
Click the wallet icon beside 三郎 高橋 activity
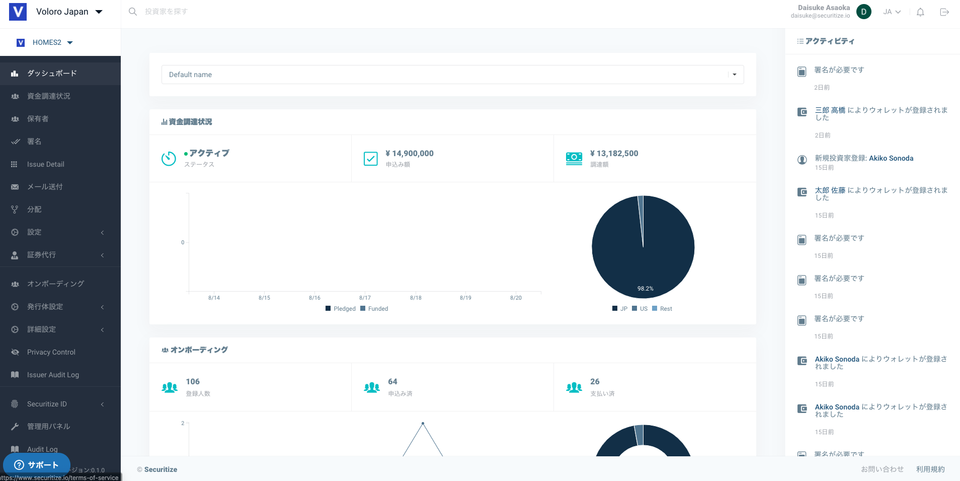[802, 112]
